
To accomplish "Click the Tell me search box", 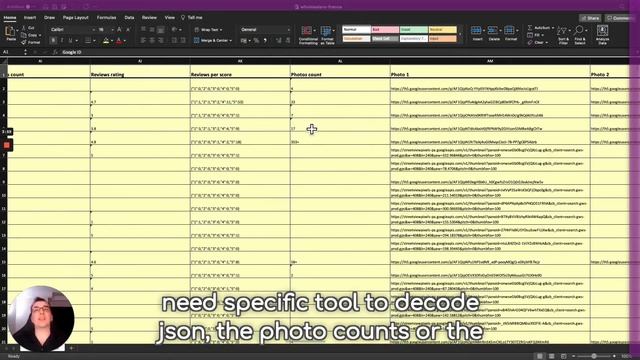I will (192, 18).
